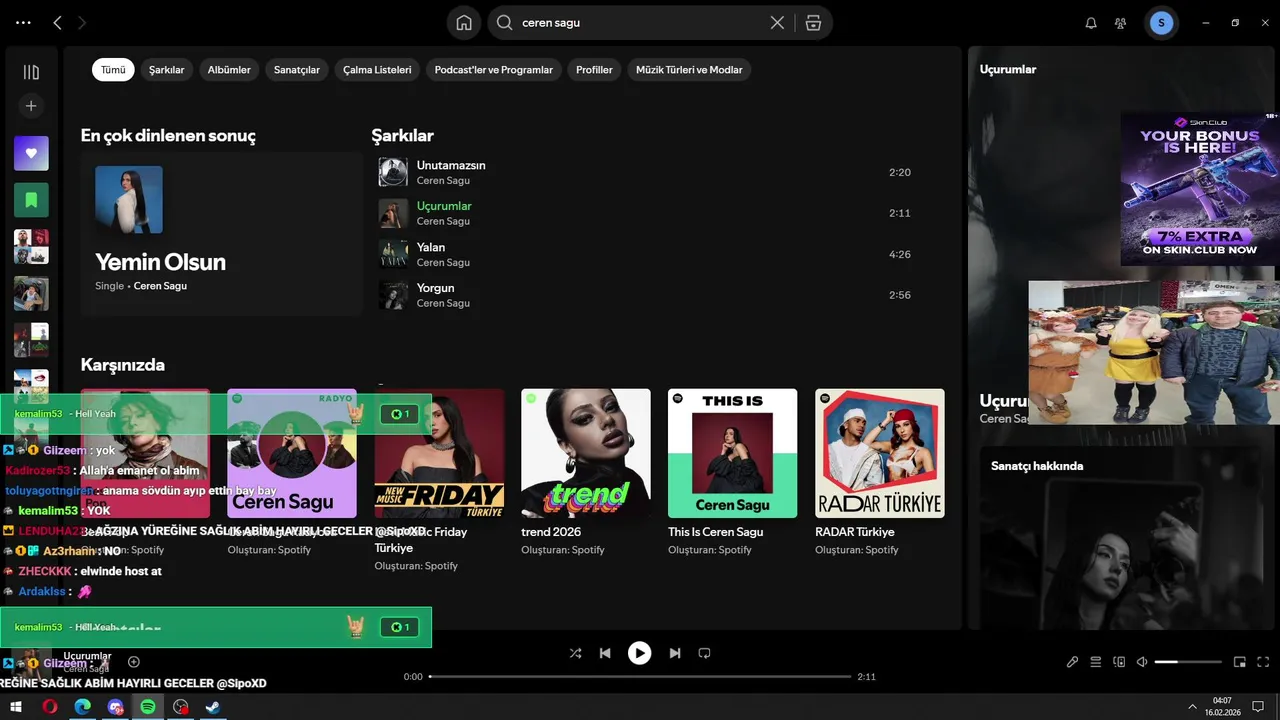Open the Spotify three-dots main menu
This screenshot has width=1280, height=720.
click(23, 22)
